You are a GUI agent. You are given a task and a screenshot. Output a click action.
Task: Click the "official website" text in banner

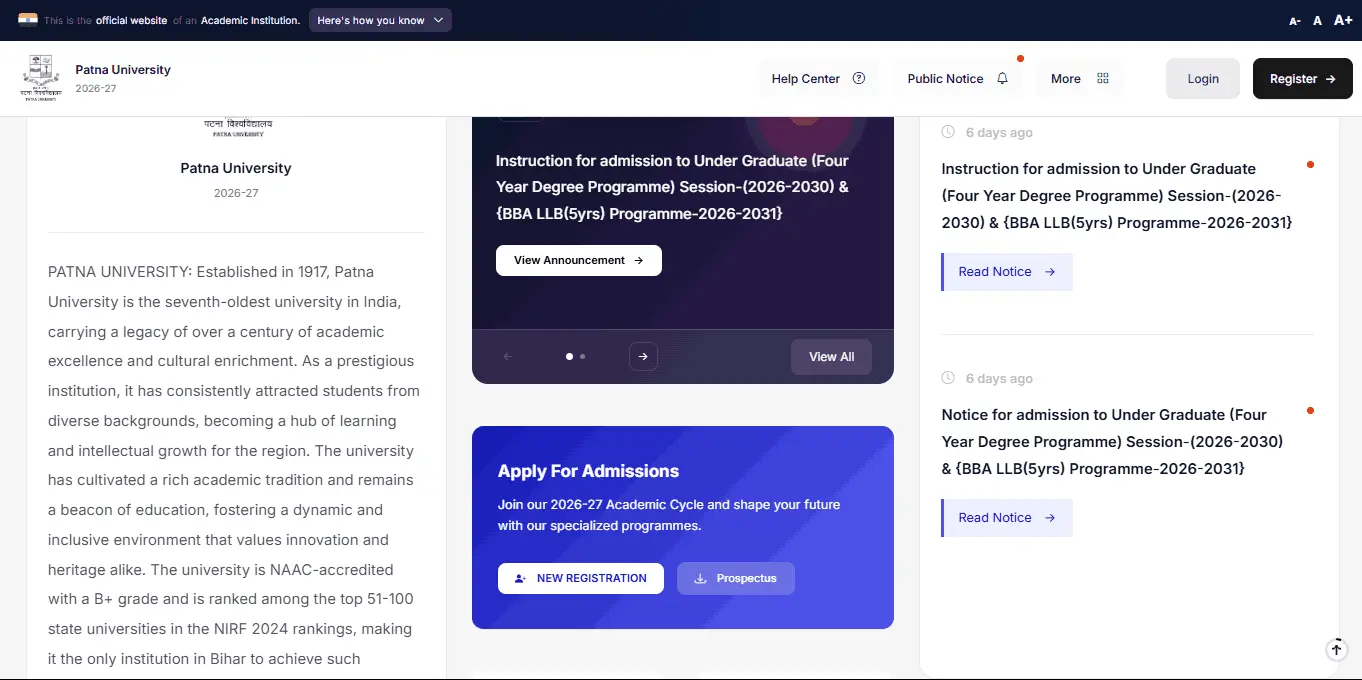pos(131,20)
